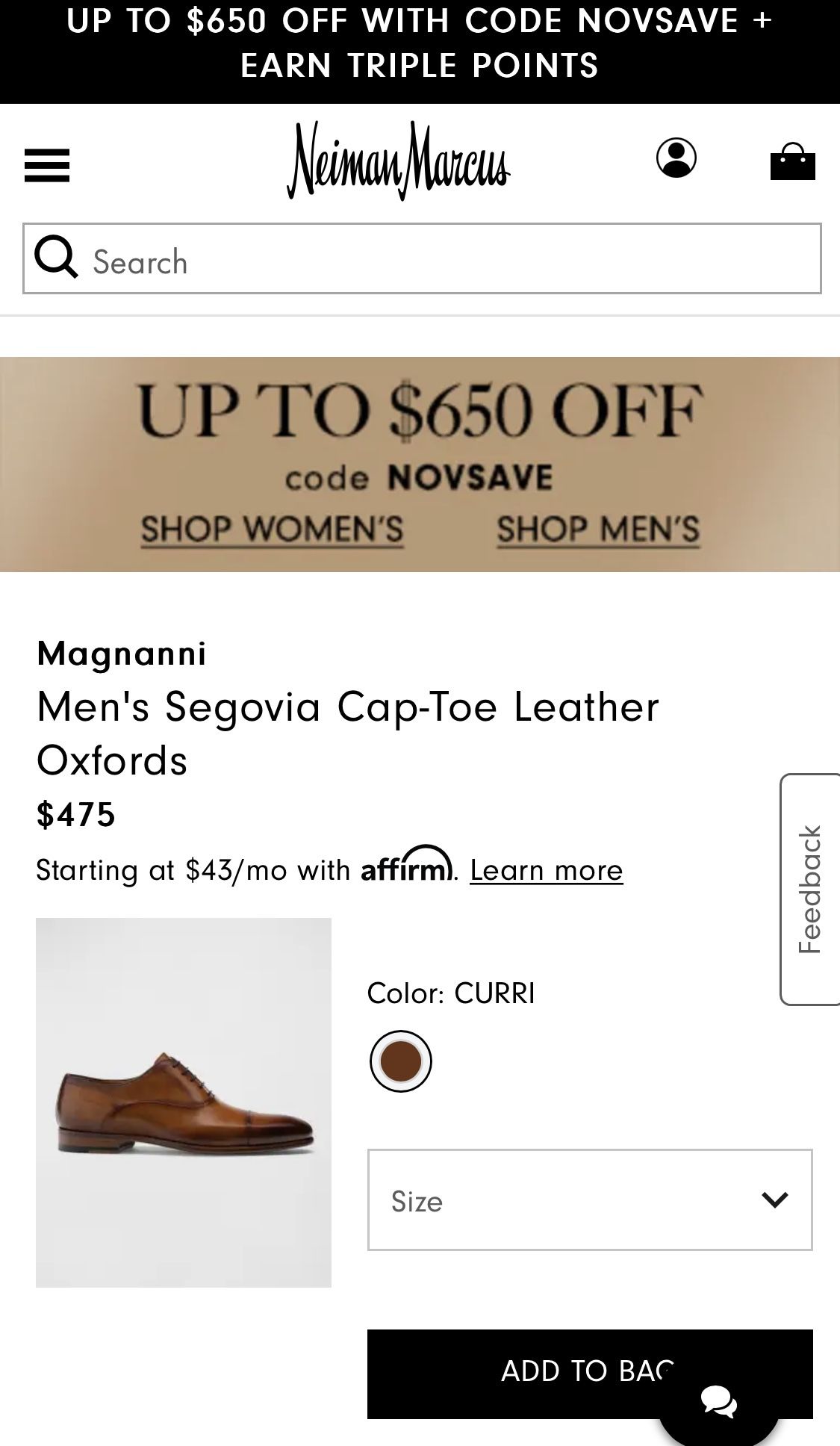The height and width of the screenshot is (1446, 840).
Task: Open the chat bubble icon
Action: coord(718,1401)
